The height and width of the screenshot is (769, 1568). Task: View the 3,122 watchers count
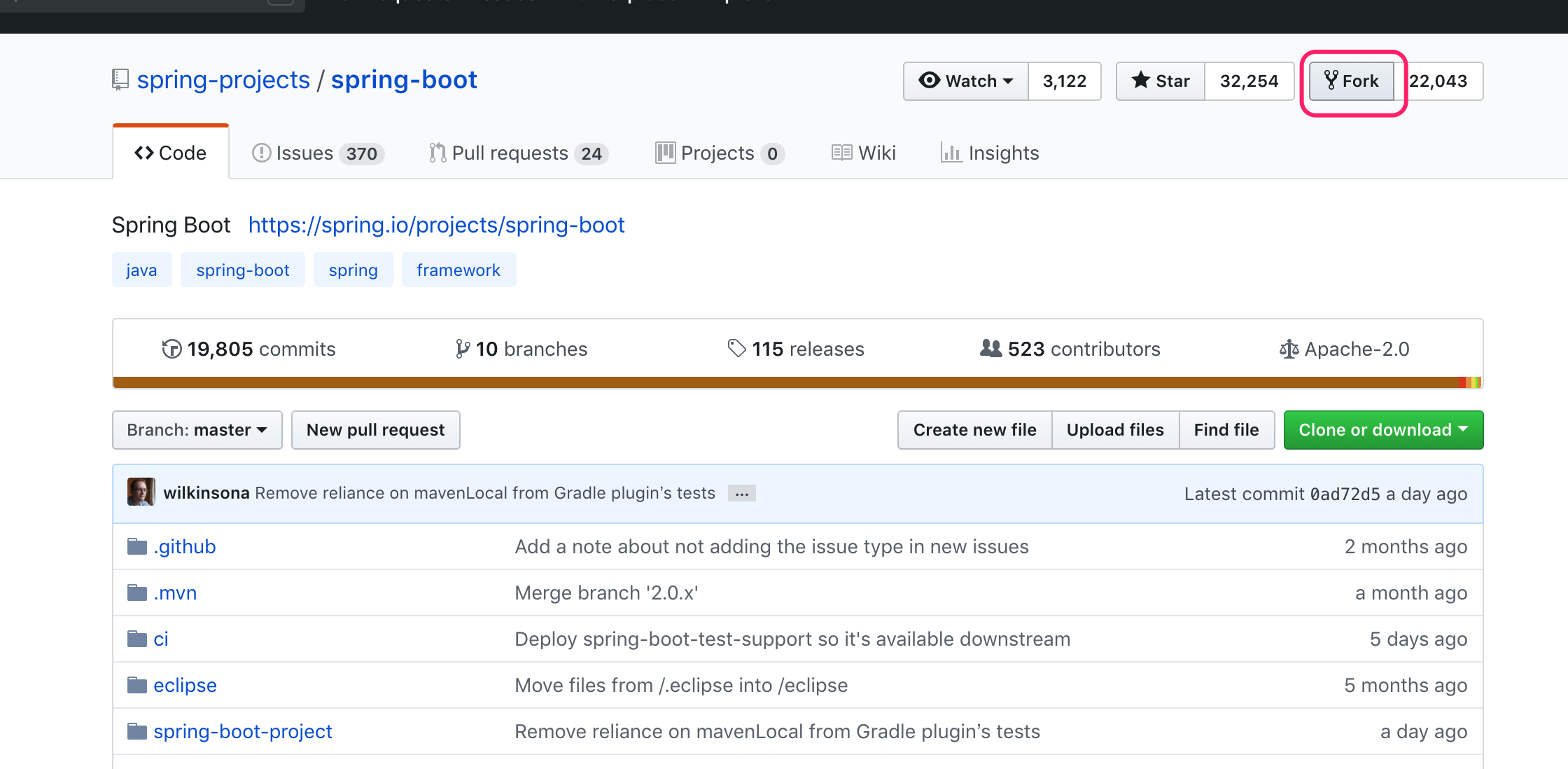tap(1065, 81)
